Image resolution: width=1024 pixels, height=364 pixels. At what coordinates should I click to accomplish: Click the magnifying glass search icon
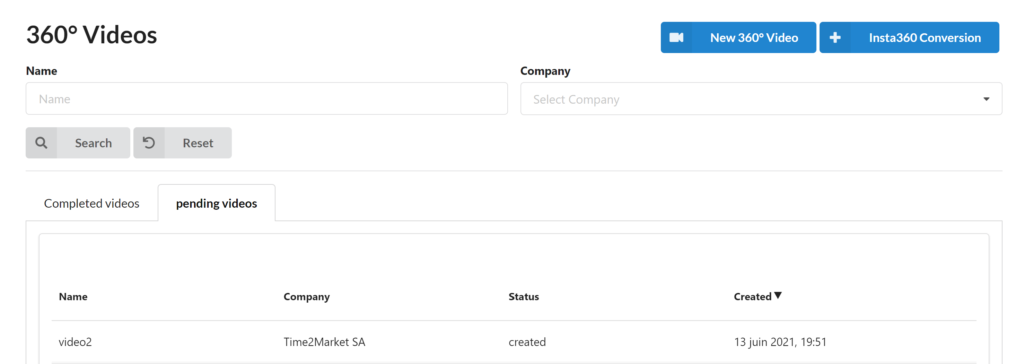[x=41, y=142]
